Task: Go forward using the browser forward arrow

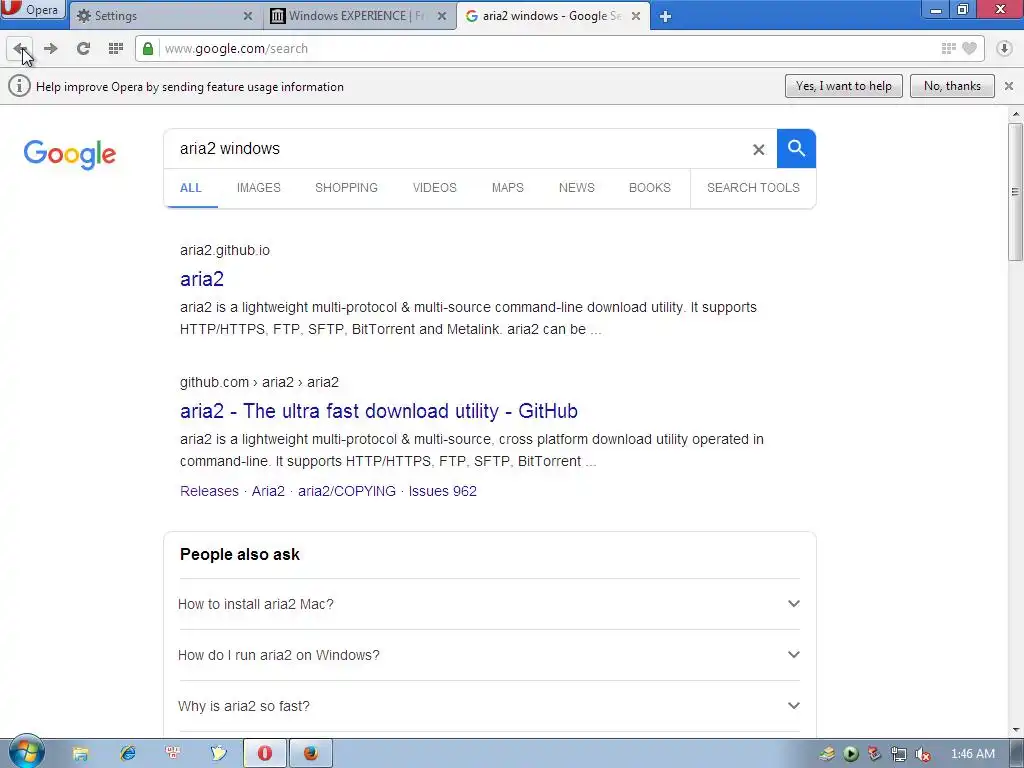Action: (x=51, y=48)
